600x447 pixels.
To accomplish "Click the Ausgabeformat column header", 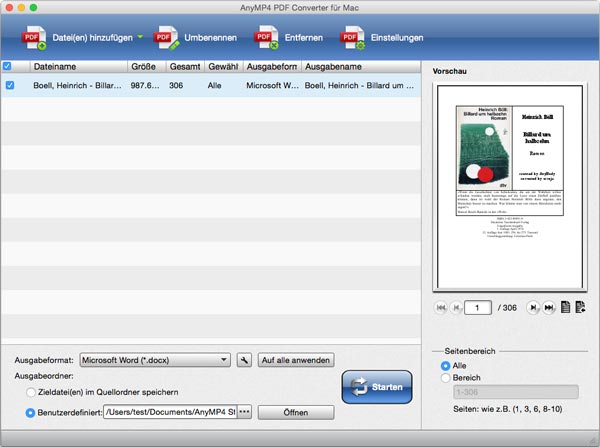I will (272, 67).
